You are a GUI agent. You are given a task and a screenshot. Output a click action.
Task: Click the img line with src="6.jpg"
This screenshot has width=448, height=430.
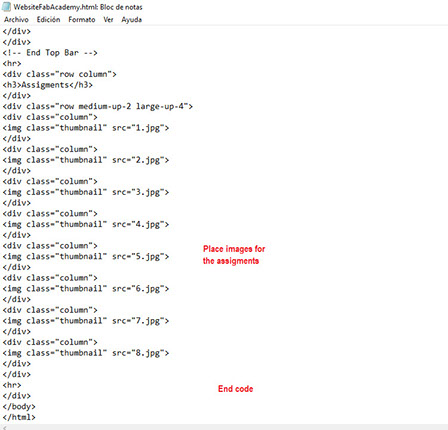tap(86, 289)
